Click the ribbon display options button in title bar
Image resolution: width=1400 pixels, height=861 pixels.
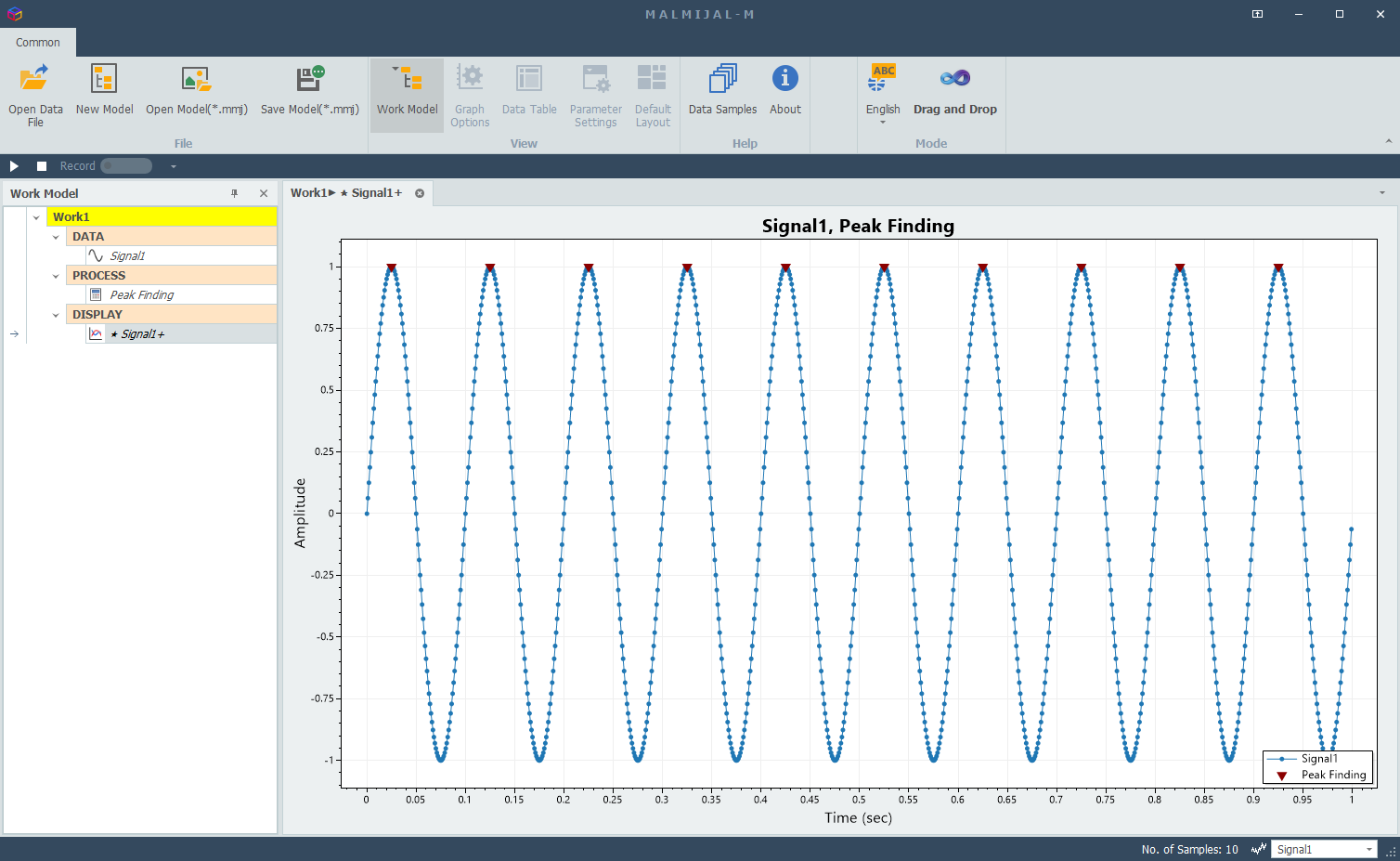tap(1257, 14)
